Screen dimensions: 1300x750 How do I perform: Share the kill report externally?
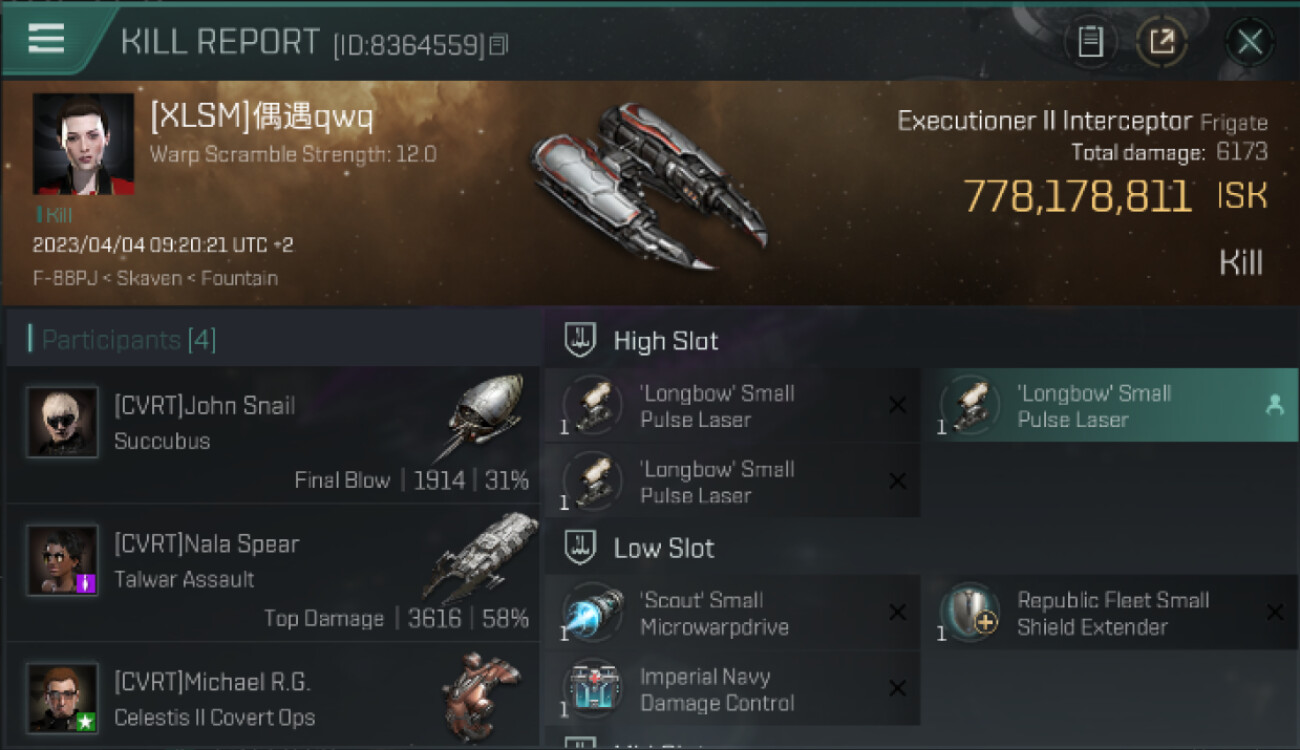tap(1162, 42)
